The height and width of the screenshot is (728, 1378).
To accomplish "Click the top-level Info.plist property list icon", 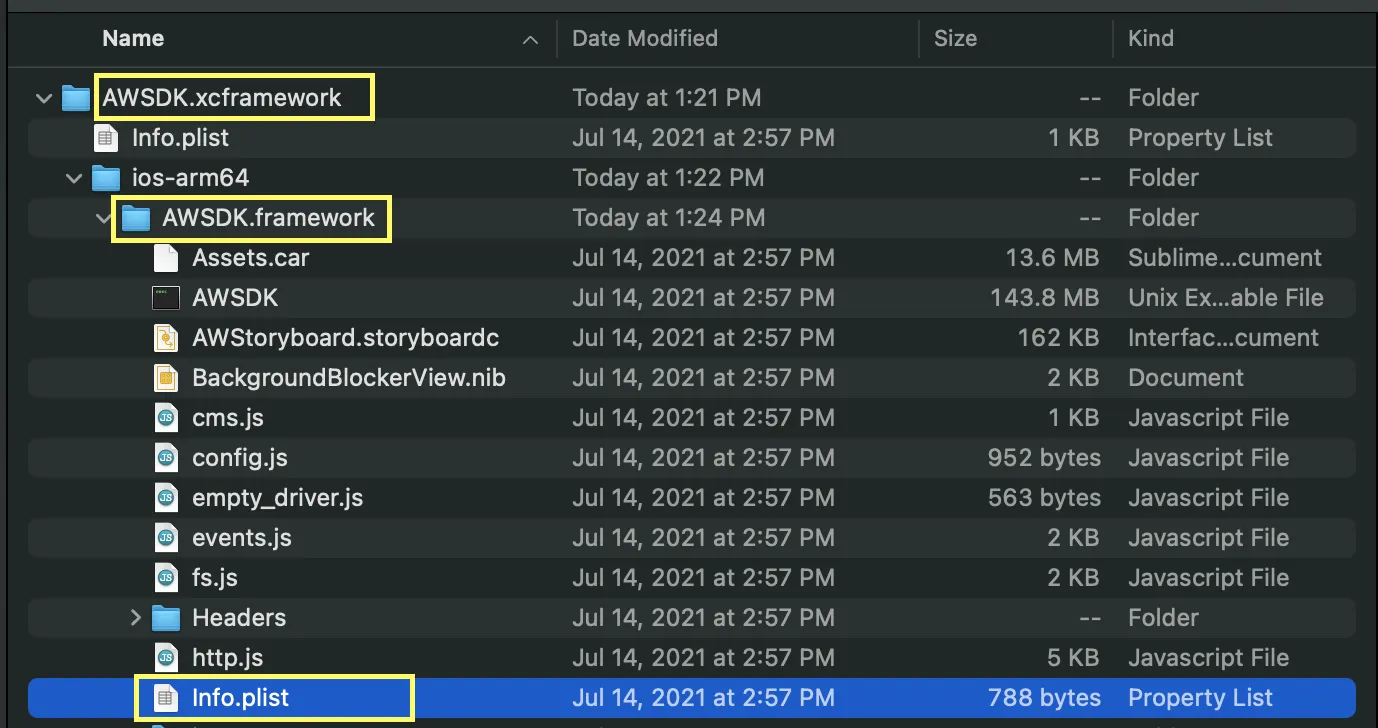I will (106, 138).
